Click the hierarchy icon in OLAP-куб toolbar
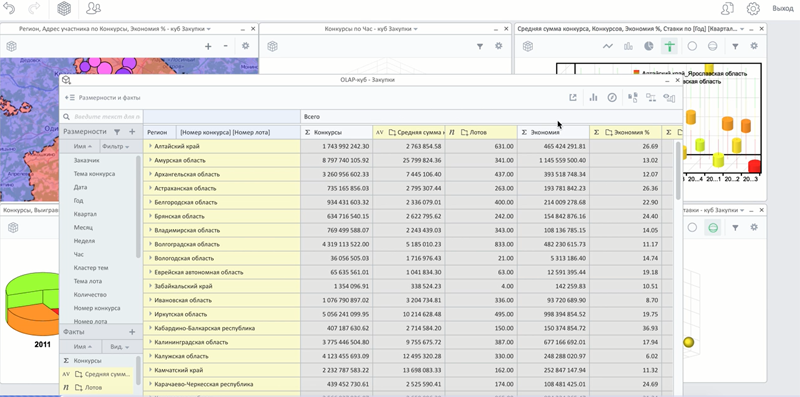 [651, 97]
